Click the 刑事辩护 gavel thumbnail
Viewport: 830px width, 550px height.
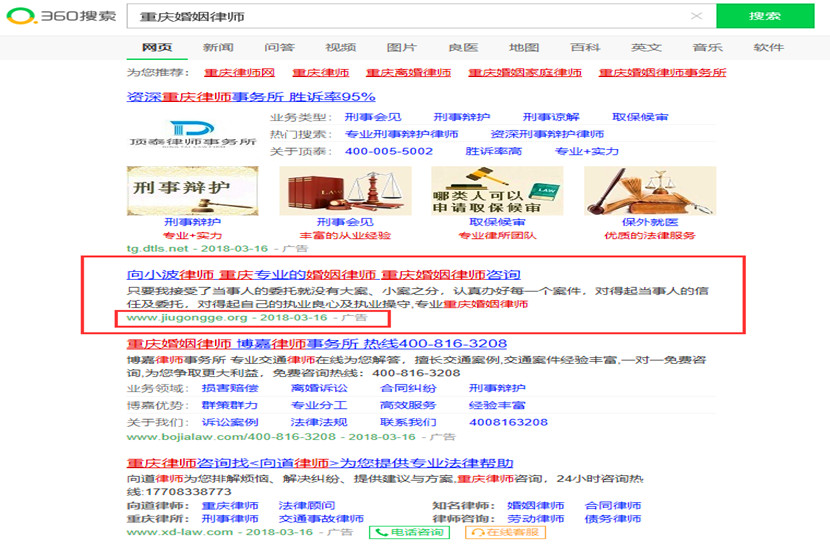click(193, 191)
